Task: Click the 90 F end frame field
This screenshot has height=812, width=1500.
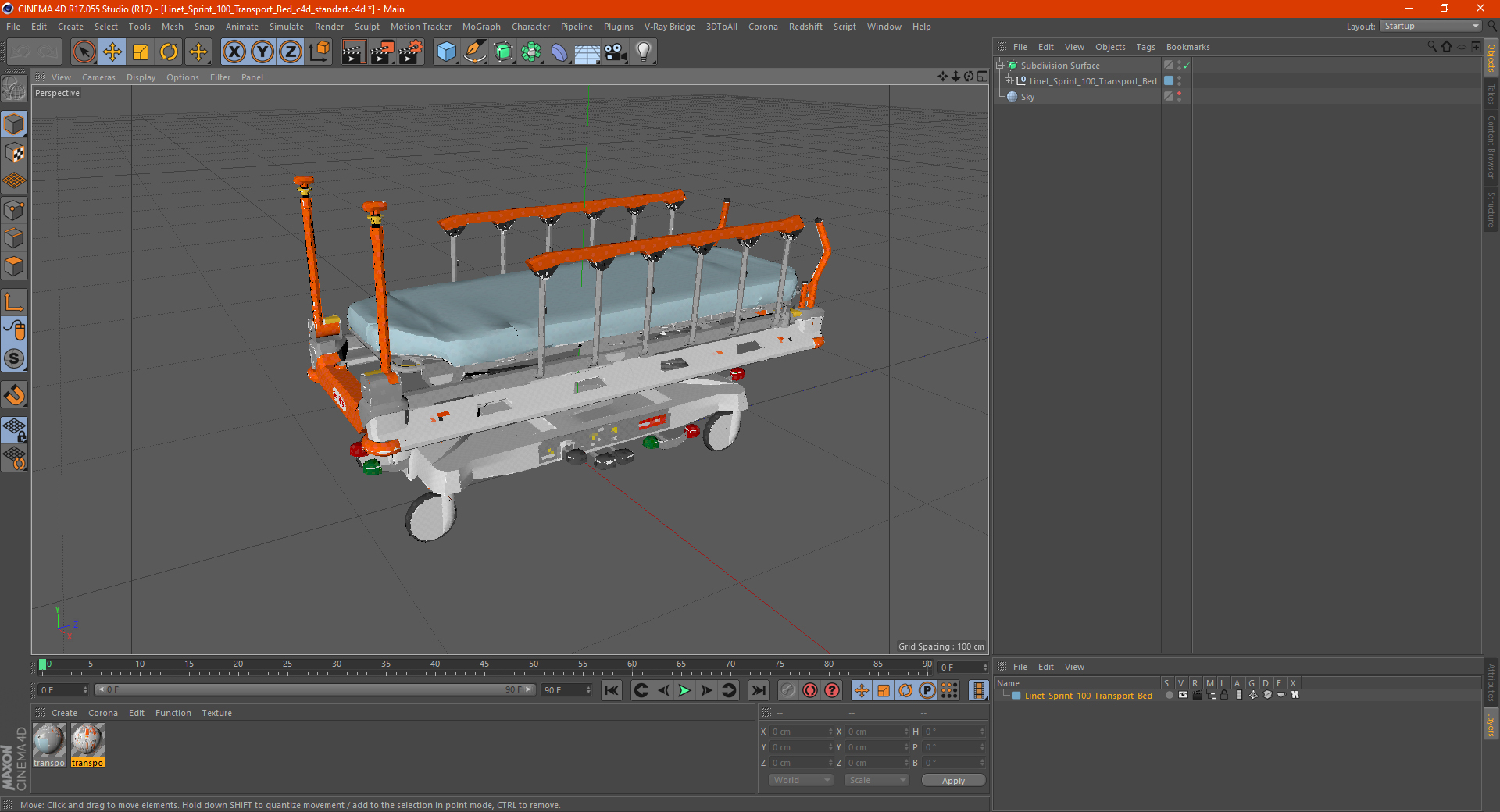Action: coord(566,689)
